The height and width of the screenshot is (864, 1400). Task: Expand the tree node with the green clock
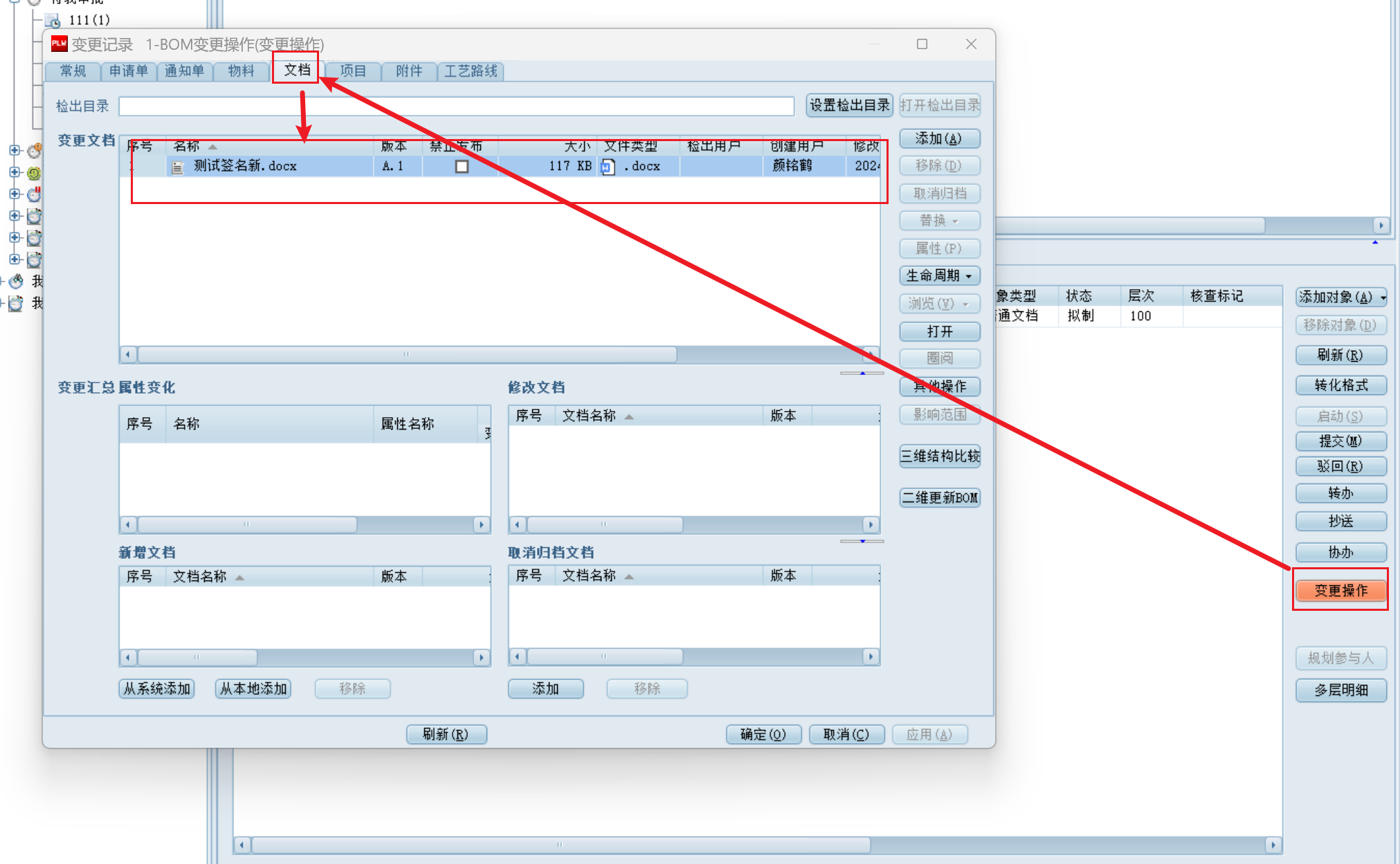point(15,172)
